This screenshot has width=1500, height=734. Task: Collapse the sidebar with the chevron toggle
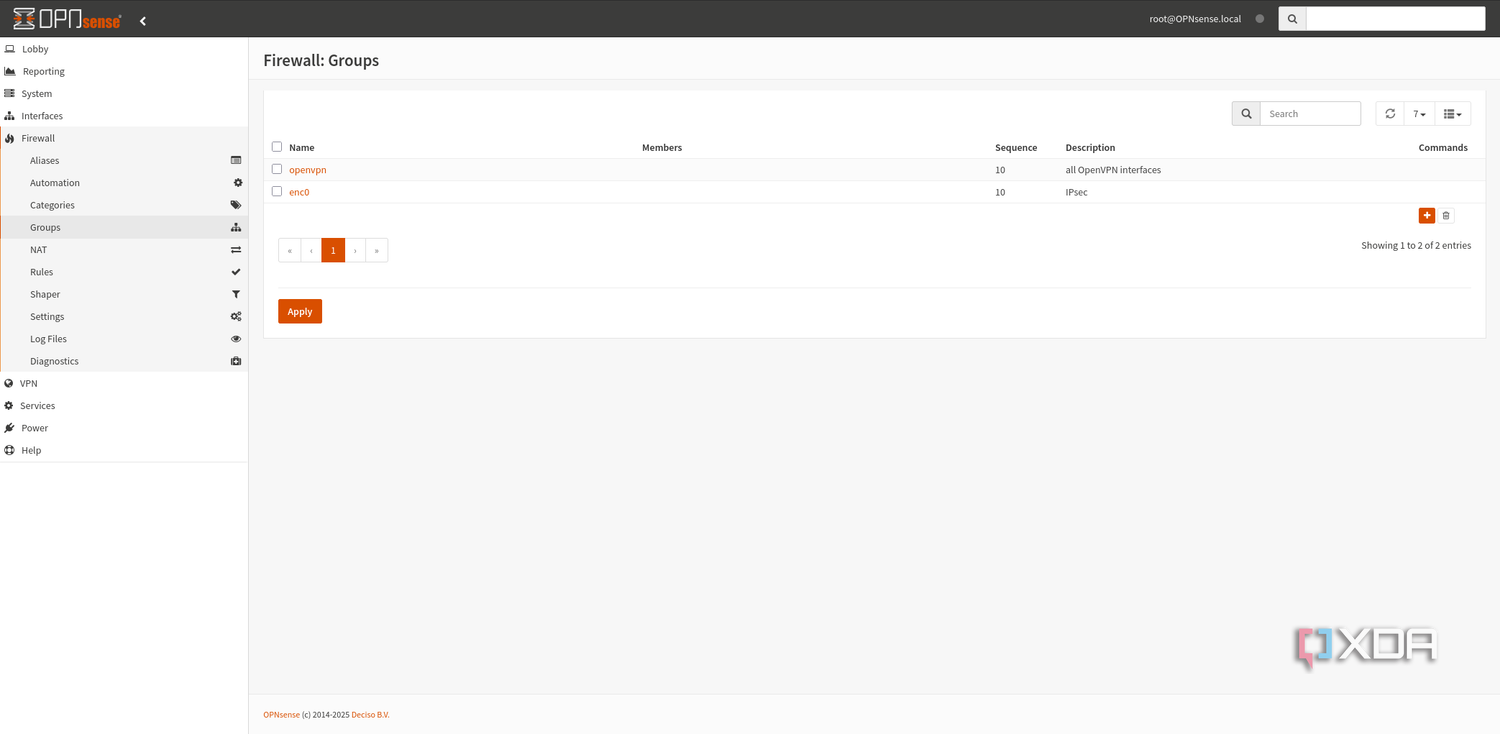coord(143,20)
